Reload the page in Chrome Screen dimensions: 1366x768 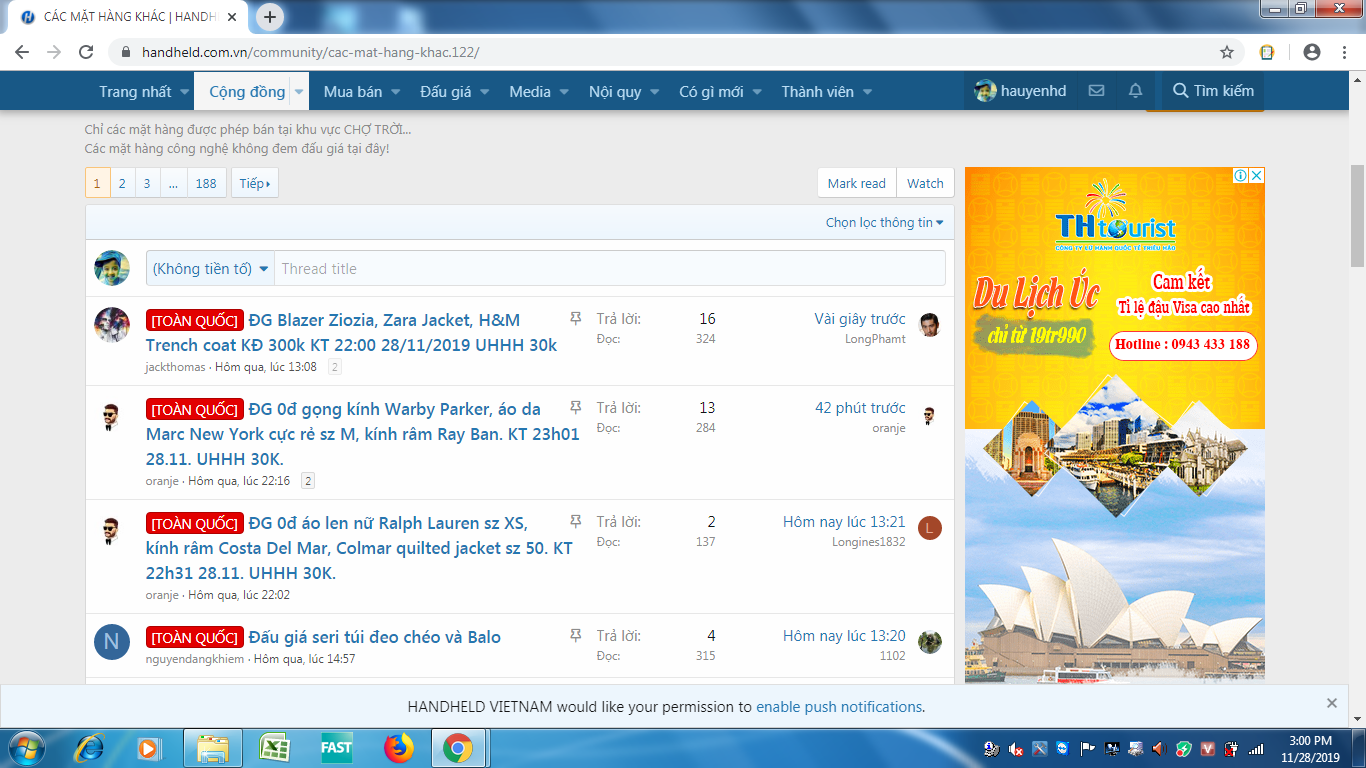[86, 52]
